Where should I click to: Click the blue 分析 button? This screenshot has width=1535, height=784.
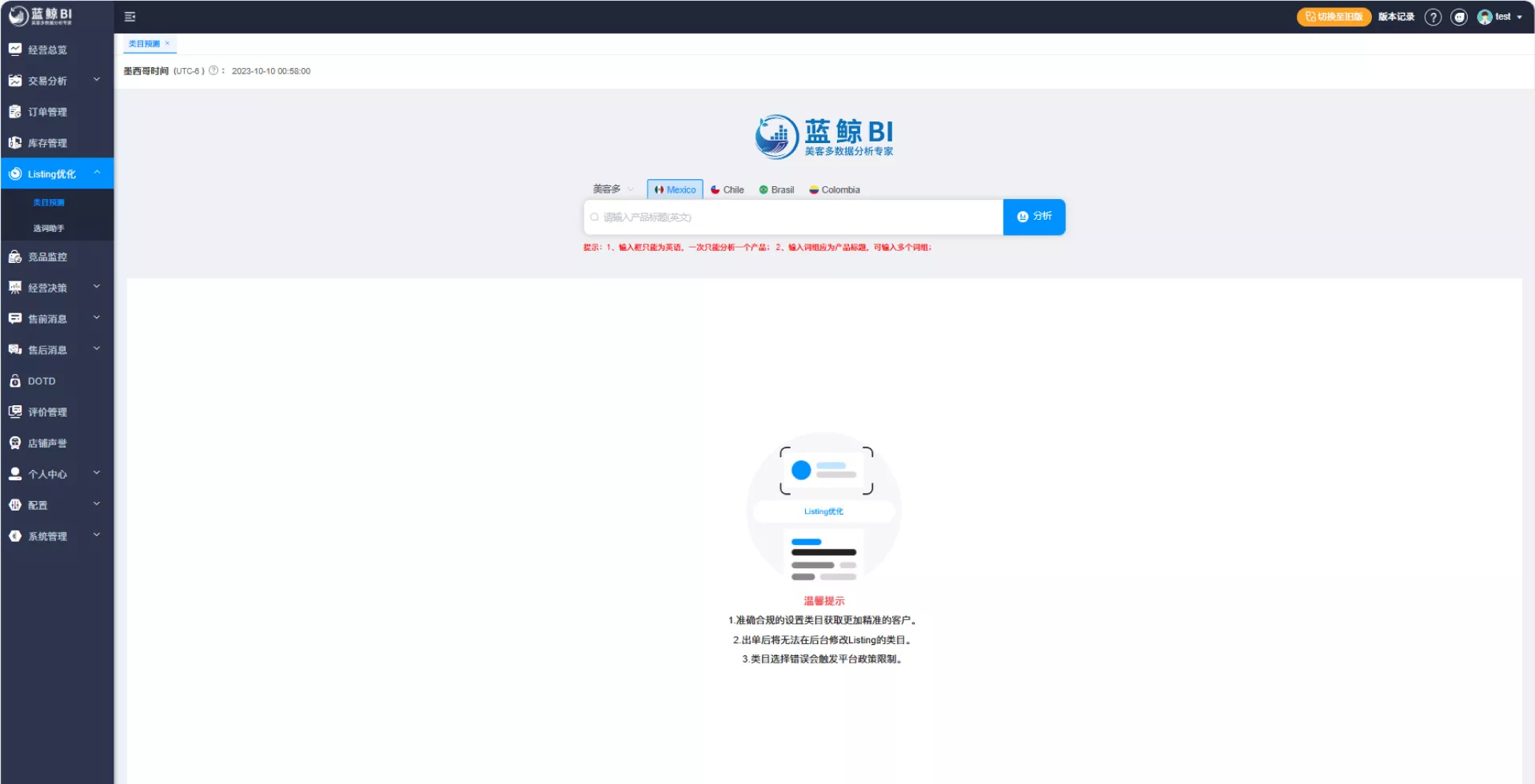(1034, 217)
